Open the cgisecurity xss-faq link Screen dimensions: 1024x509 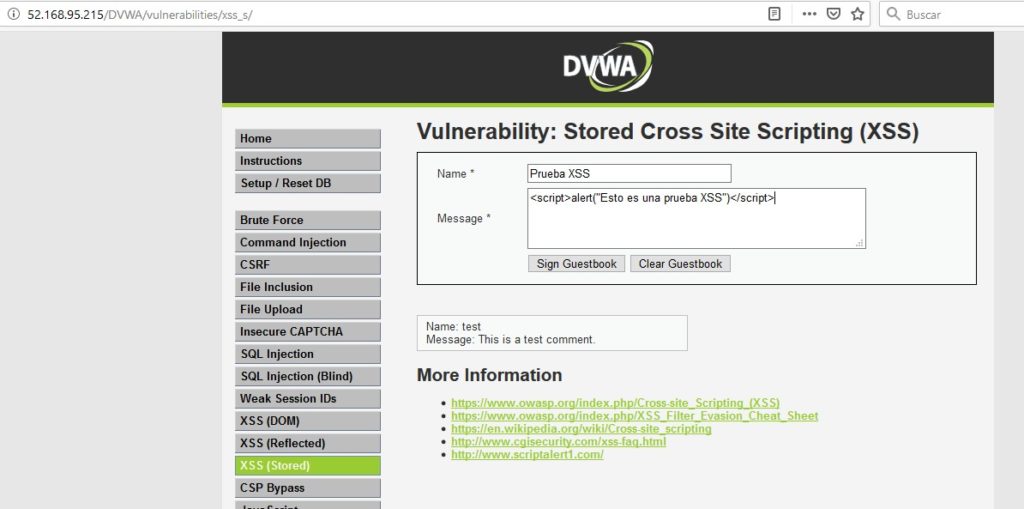[558, 442]
